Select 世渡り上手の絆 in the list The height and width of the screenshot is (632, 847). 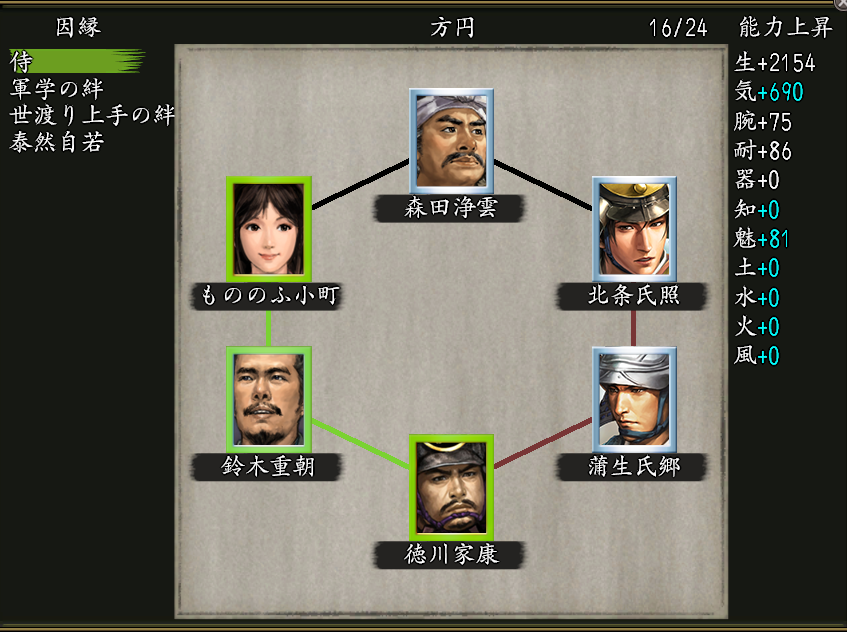(x=92, y=115)
